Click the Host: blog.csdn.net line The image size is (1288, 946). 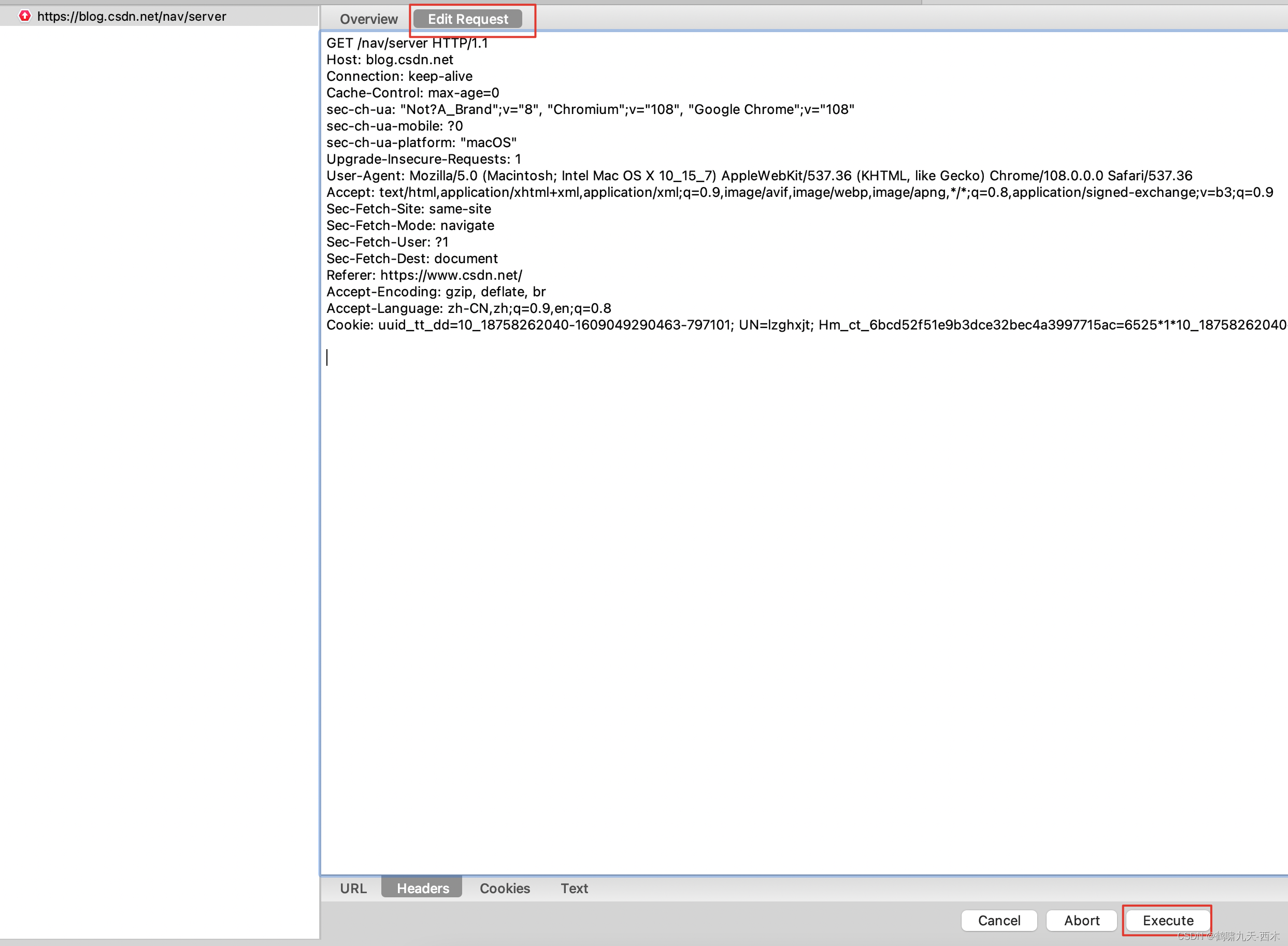tap(390, 60)
